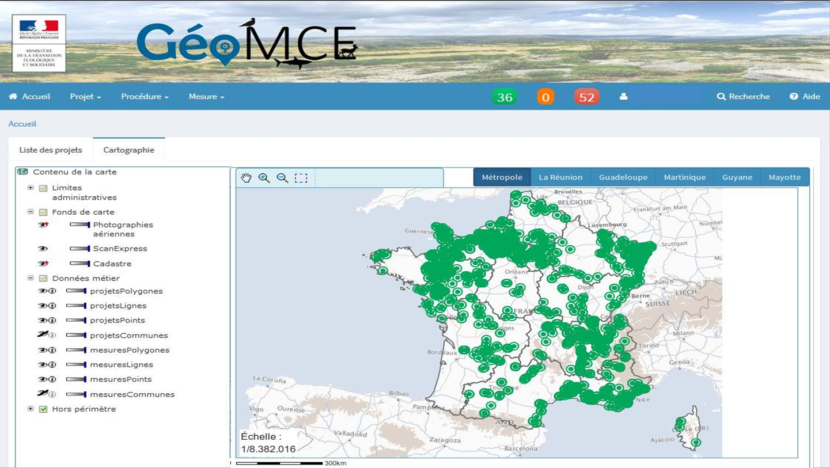Screen dimensions: 830x468
Task: Expand the Hors périmètre group
Action: pyautogui.click(x=31, y=409)
